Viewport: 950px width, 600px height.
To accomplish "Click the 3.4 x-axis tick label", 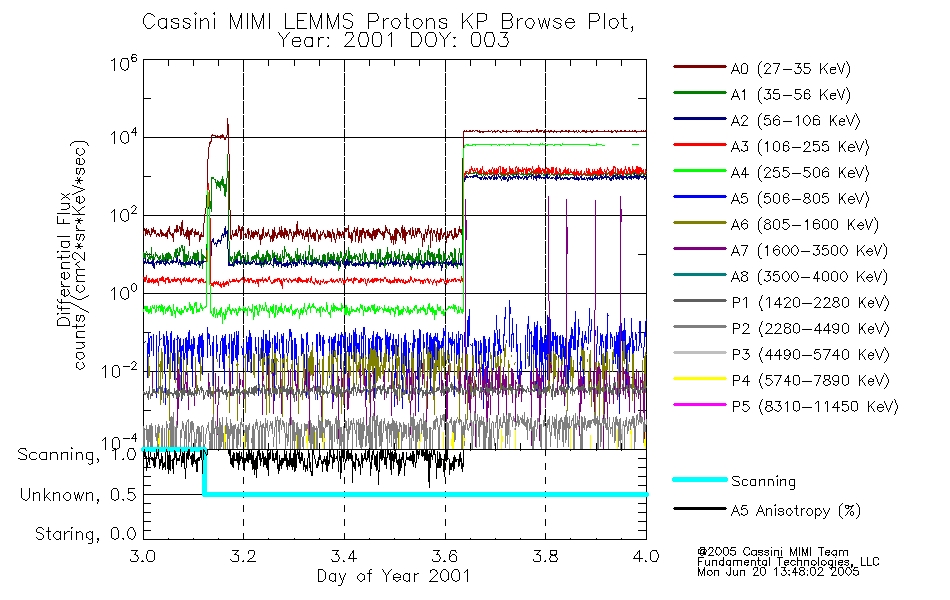I will [x=344, y=556].
